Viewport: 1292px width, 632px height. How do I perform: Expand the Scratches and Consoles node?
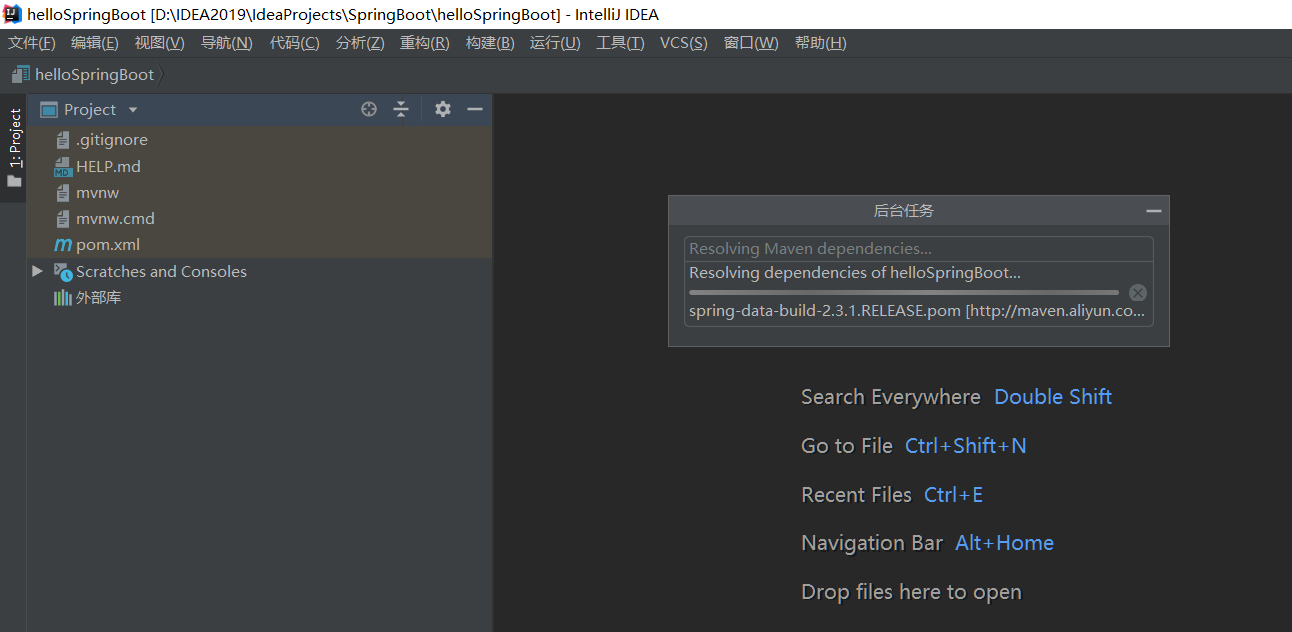37,271
